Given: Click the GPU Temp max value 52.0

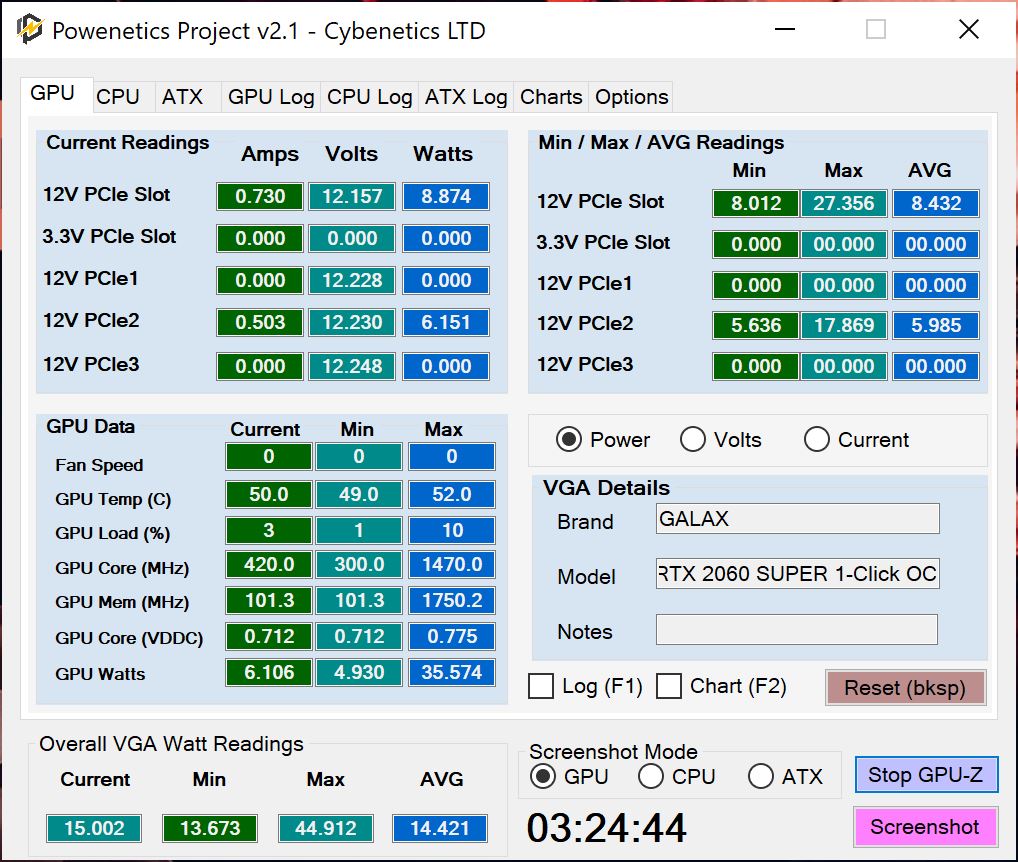Looking at the screenshot, I should pyautogui.click(x=452, y=494).
